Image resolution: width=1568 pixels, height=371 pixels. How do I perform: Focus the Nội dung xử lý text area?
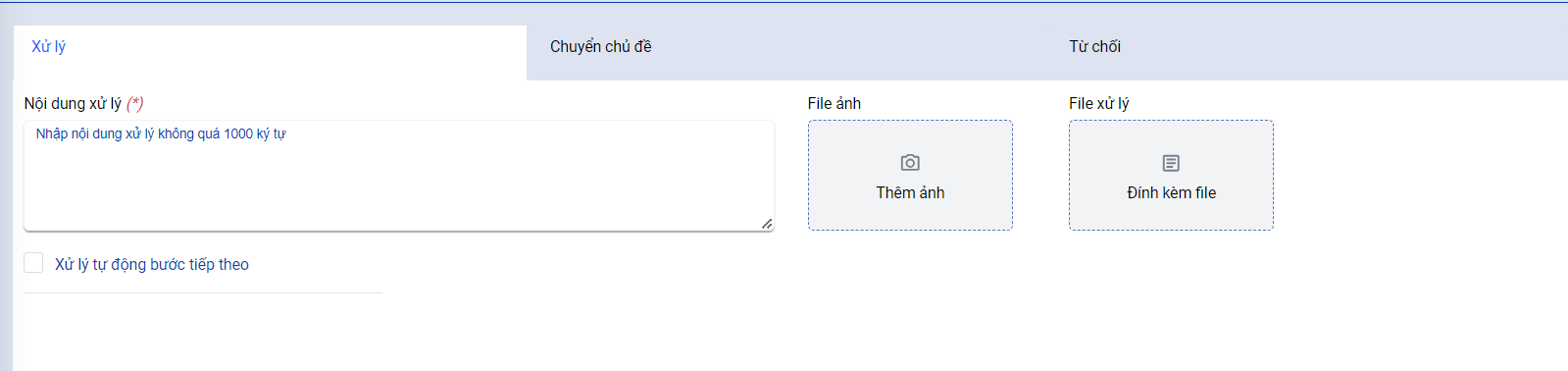point(399,176)
